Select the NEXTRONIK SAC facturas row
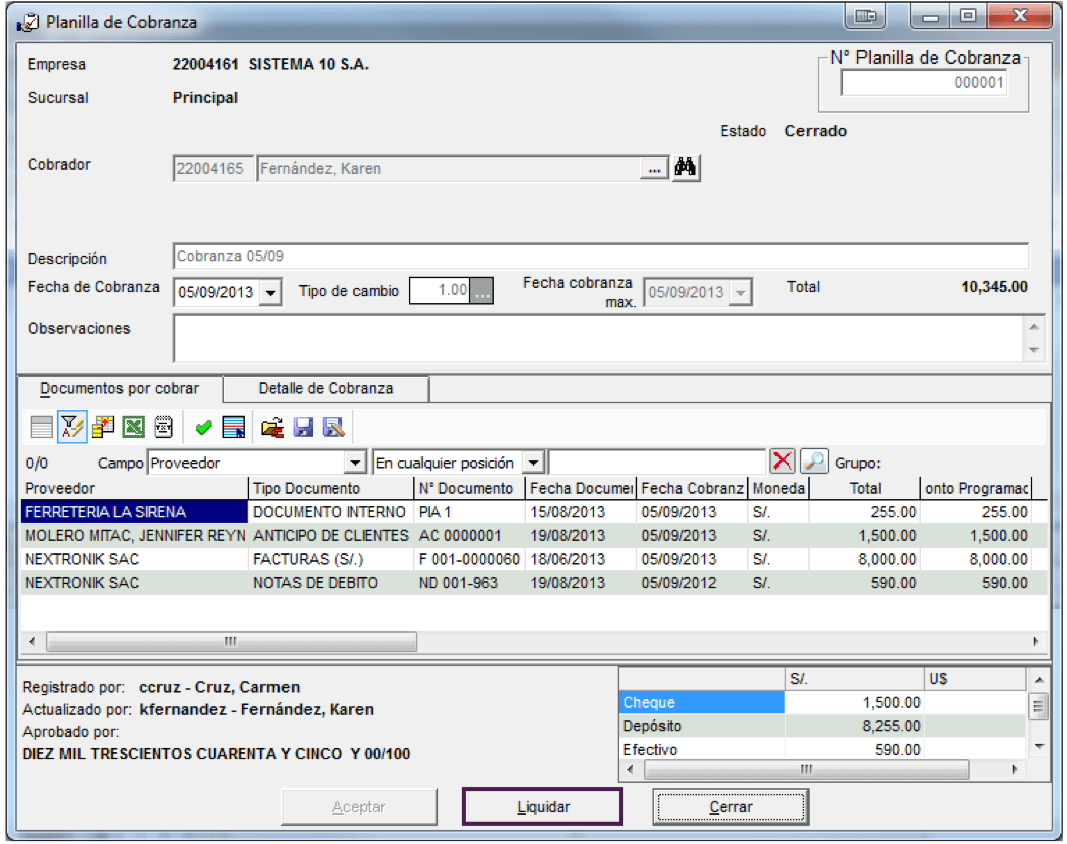 click(x=534, y=559)
